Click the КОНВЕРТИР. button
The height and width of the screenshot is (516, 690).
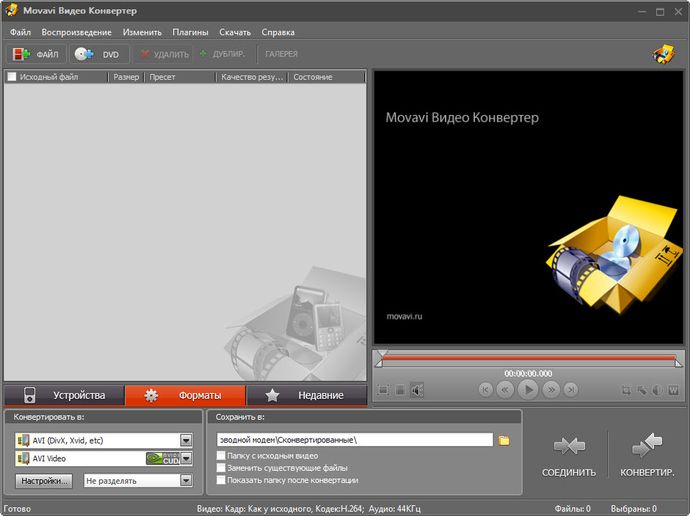647,454
